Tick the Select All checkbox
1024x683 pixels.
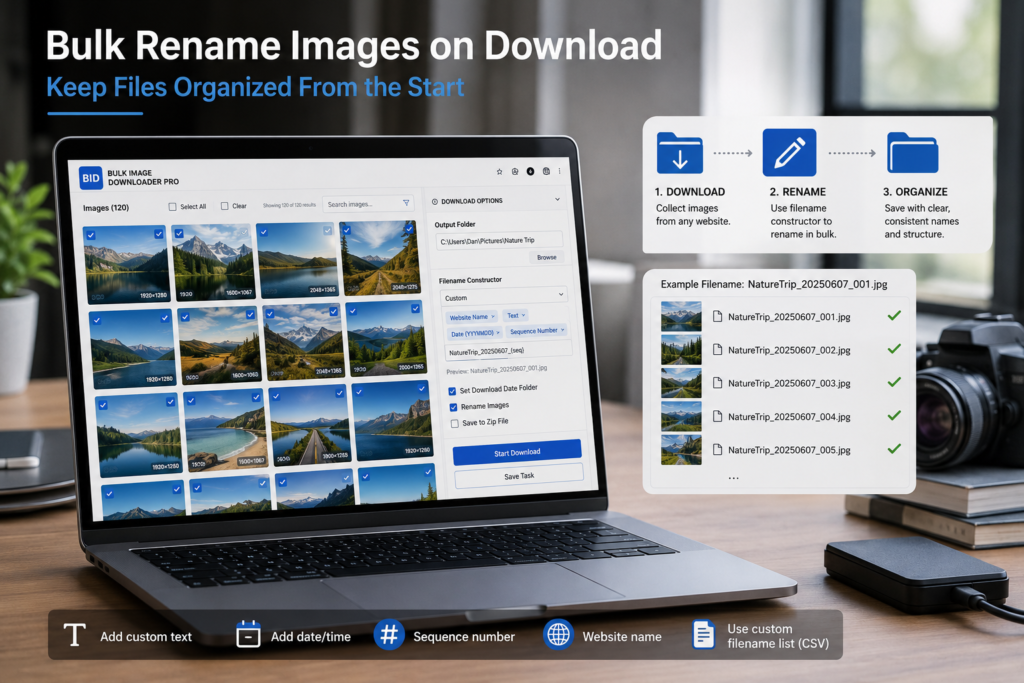(172, 206)
